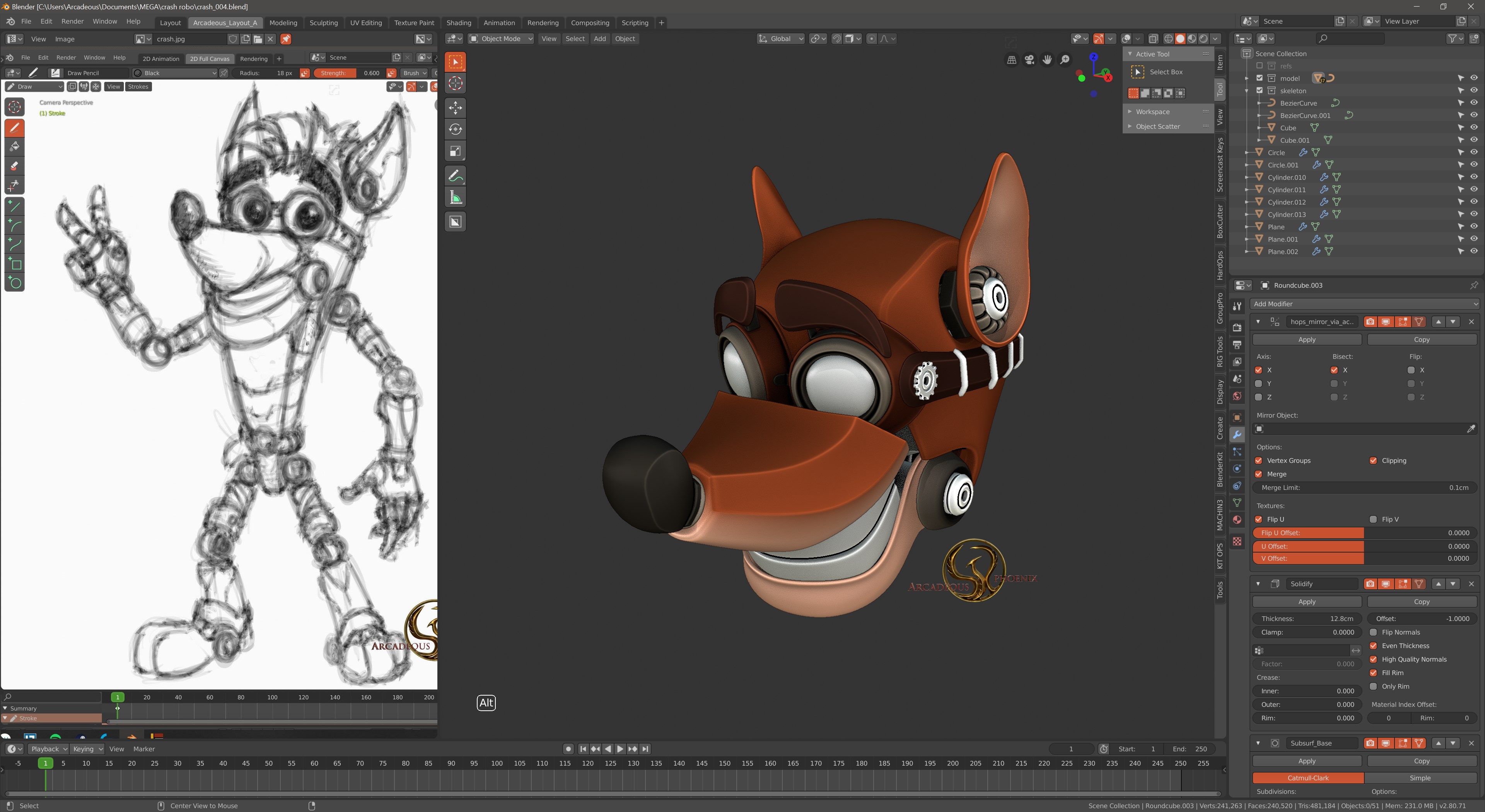Disable the Clipping checkbox

[1373, 461]
